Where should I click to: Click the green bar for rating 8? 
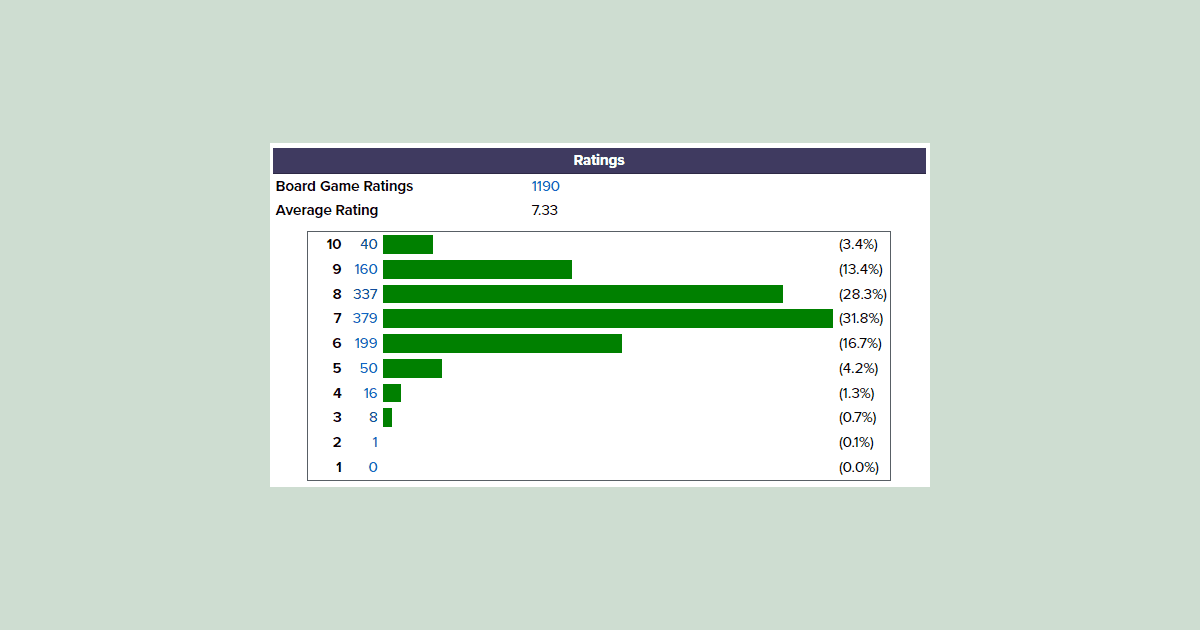coord(582,294)
